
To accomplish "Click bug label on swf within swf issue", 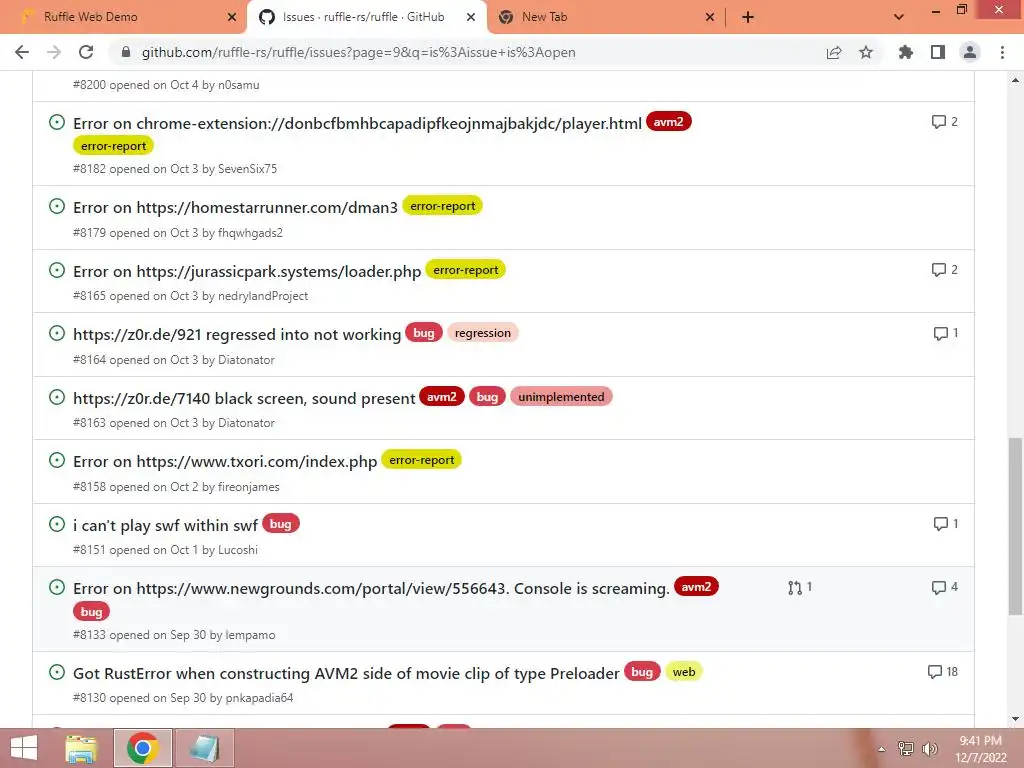I will click(280, 524).
